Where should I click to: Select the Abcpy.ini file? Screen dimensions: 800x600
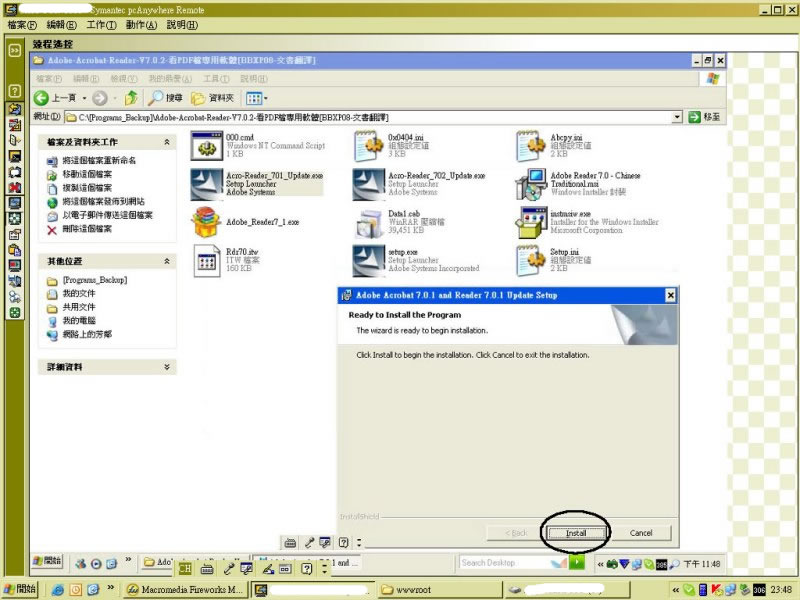coord(554,145)
